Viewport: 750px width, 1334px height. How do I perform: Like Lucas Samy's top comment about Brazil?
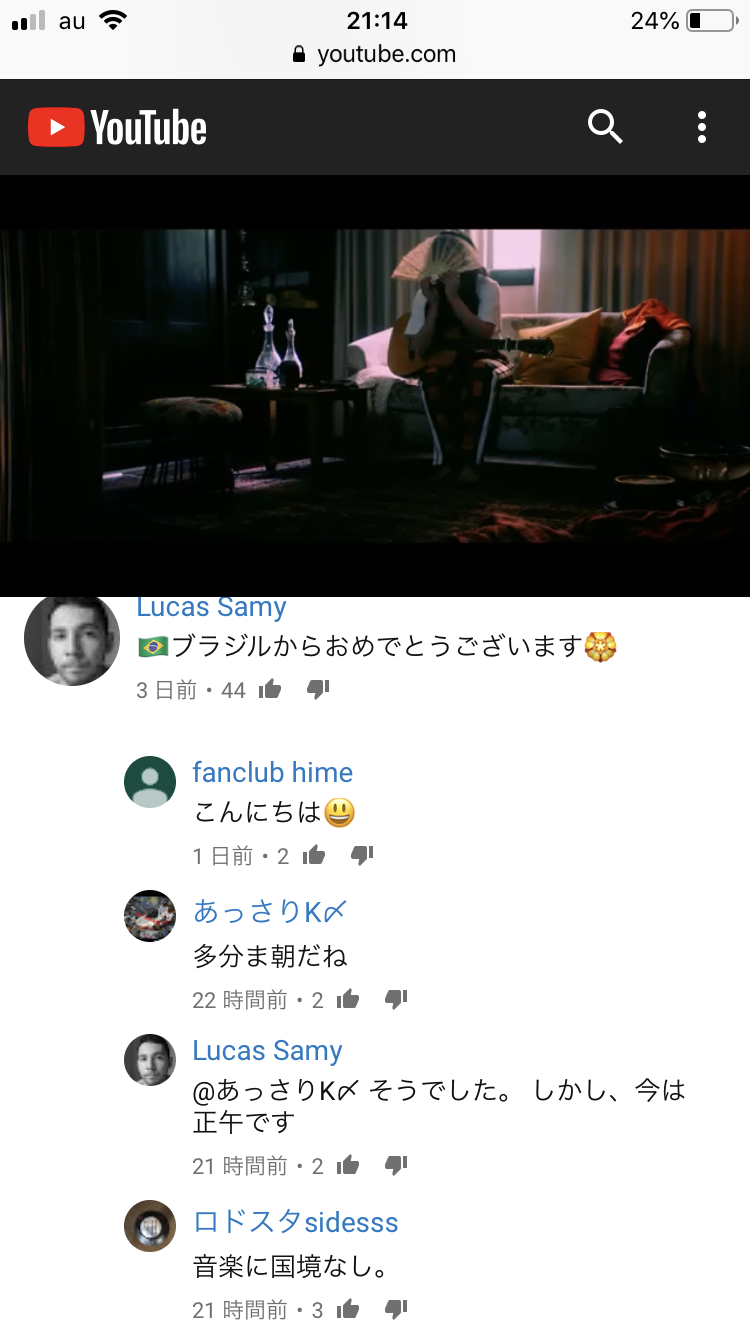click(270, 689)
